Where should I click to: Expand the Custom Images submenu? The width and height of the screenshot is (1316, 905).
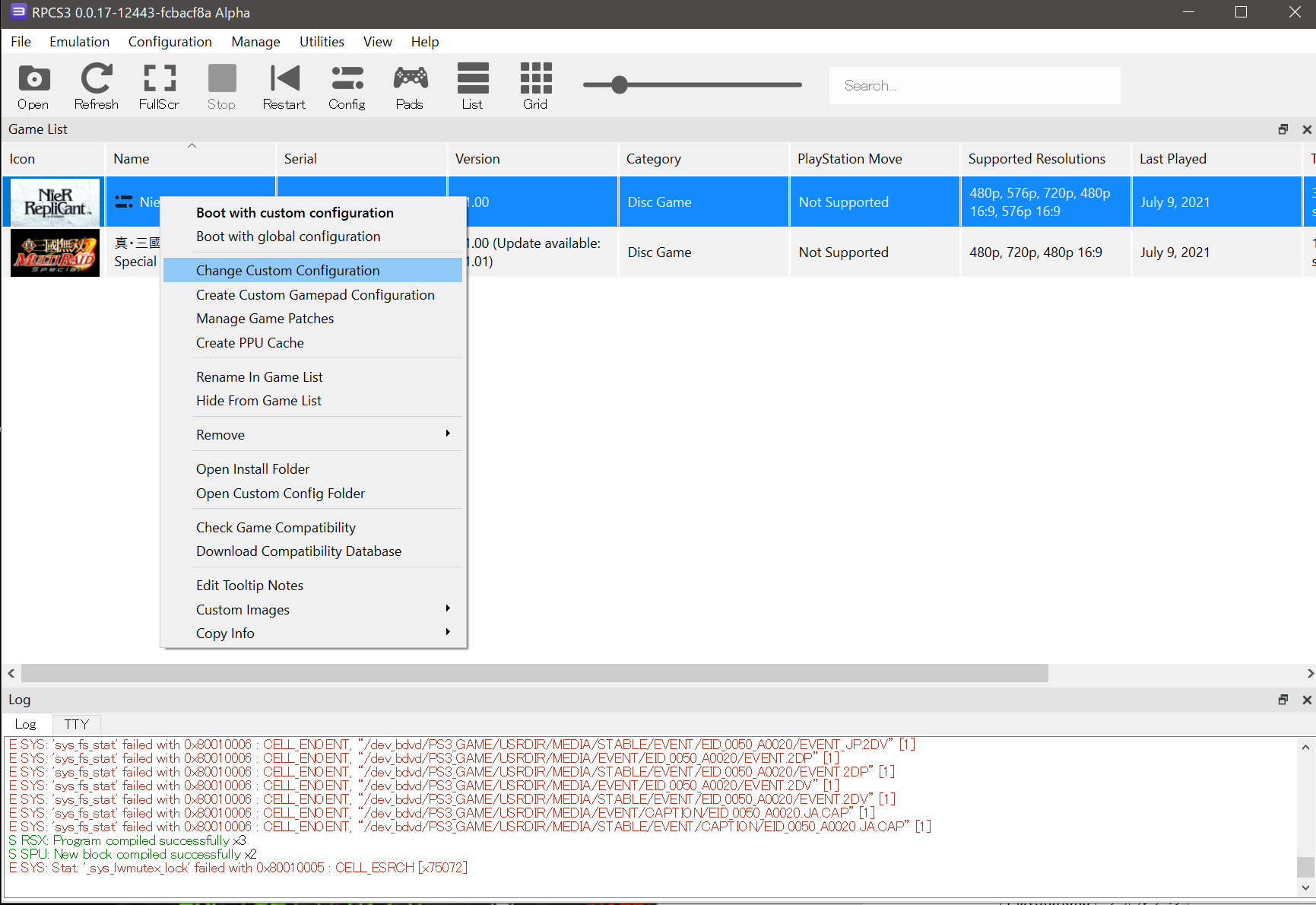pyautogui.click(x=313, y=610)
